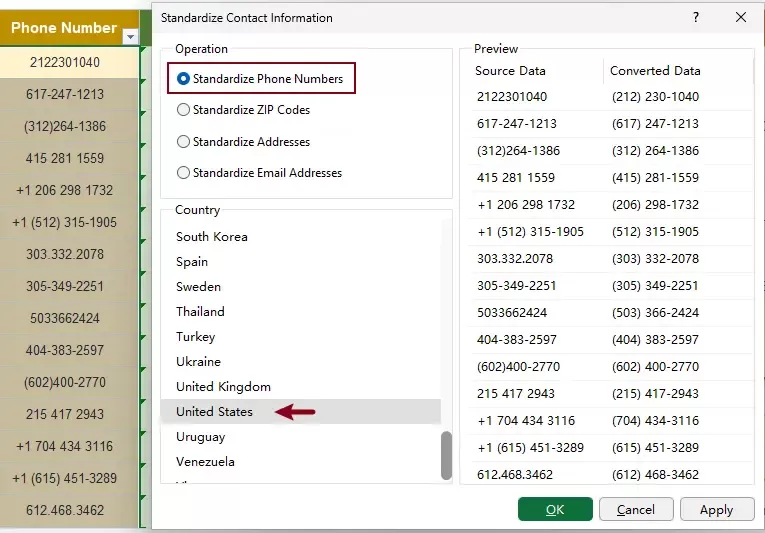Click preview converted value (212) 230-1040
The image size is (765, 533).
coord(655,97)
